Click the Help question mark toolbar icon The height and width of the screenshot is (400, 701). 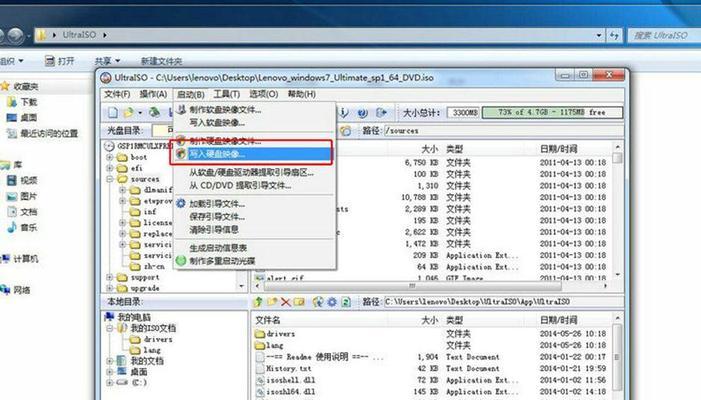[363, 113]
